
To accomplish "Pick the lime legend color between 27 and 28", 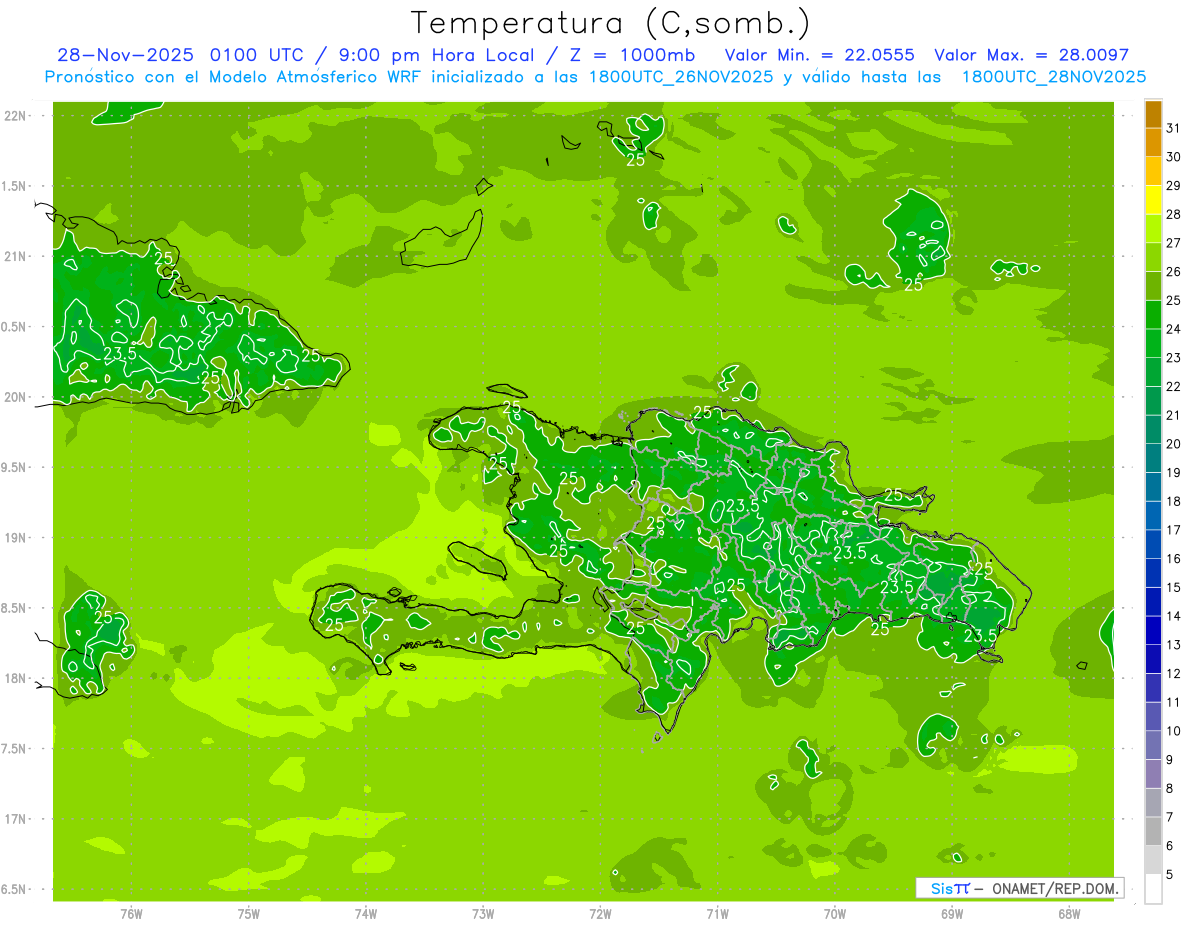I will point(1153,228).
